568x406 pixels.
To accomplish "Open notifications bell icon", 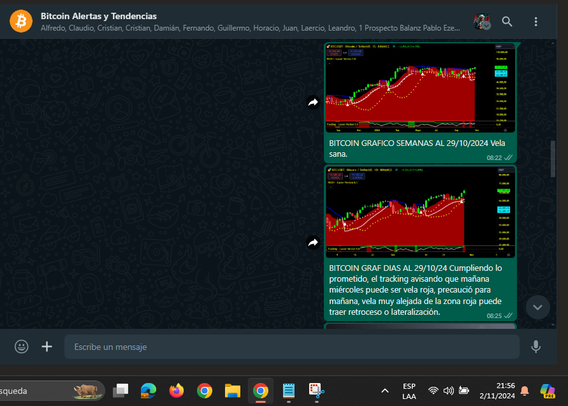I will [524, 391].
